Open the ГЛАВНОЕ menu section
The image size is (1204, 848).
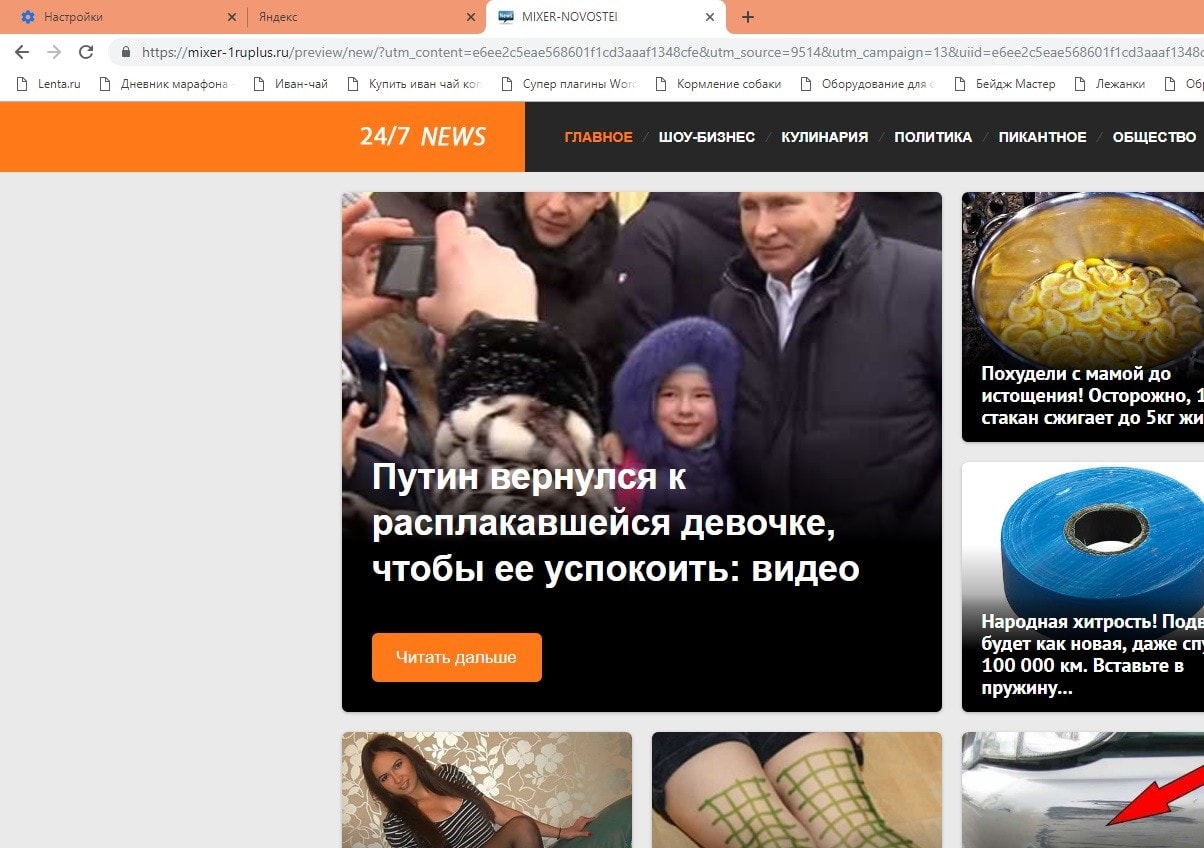pos(598,137)
